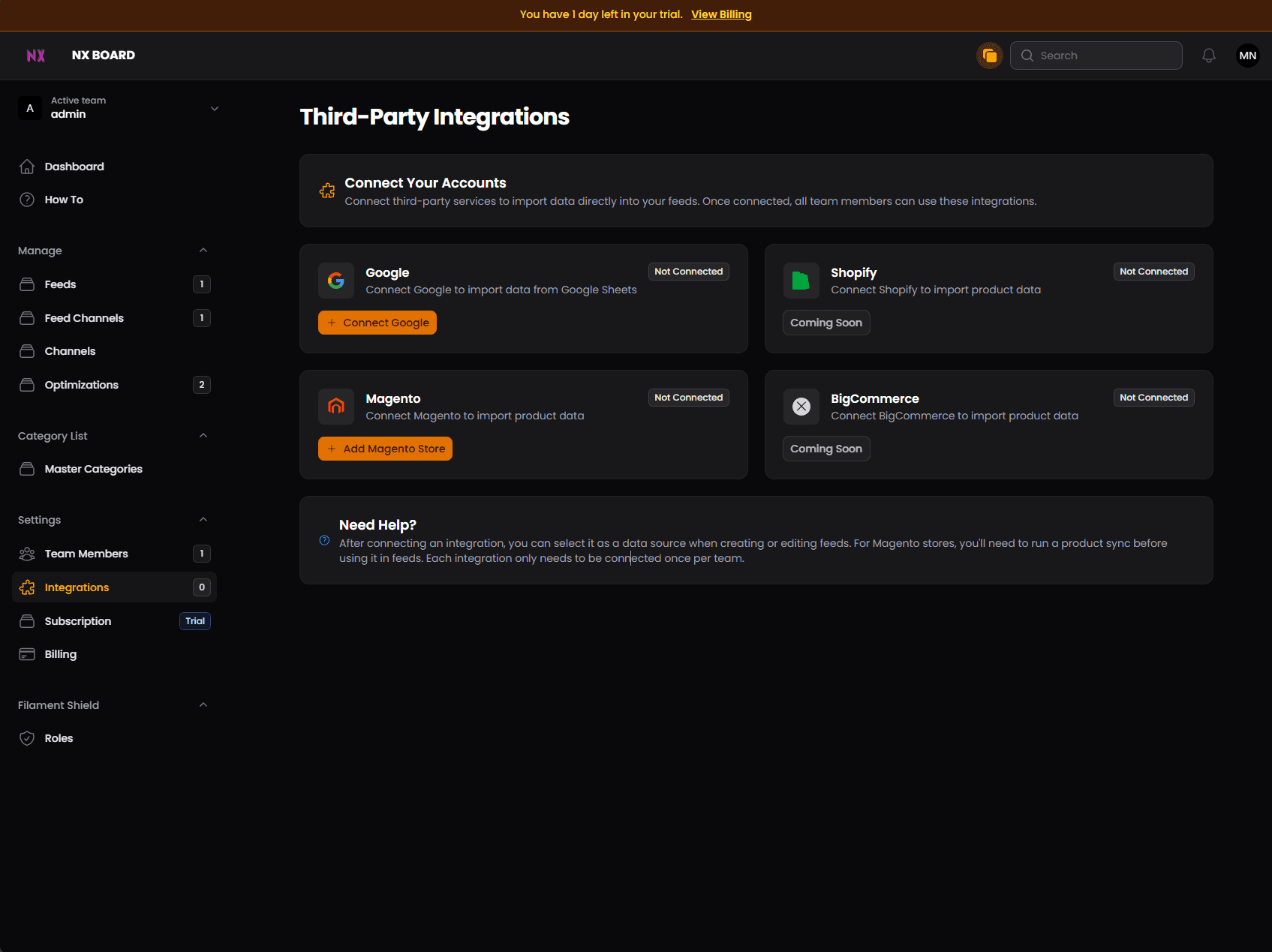Image resolution: width=1272 pixels, height=952 pixels.
Task: Select the Feeds icon in the sidebar
Action: coord(27,284)
